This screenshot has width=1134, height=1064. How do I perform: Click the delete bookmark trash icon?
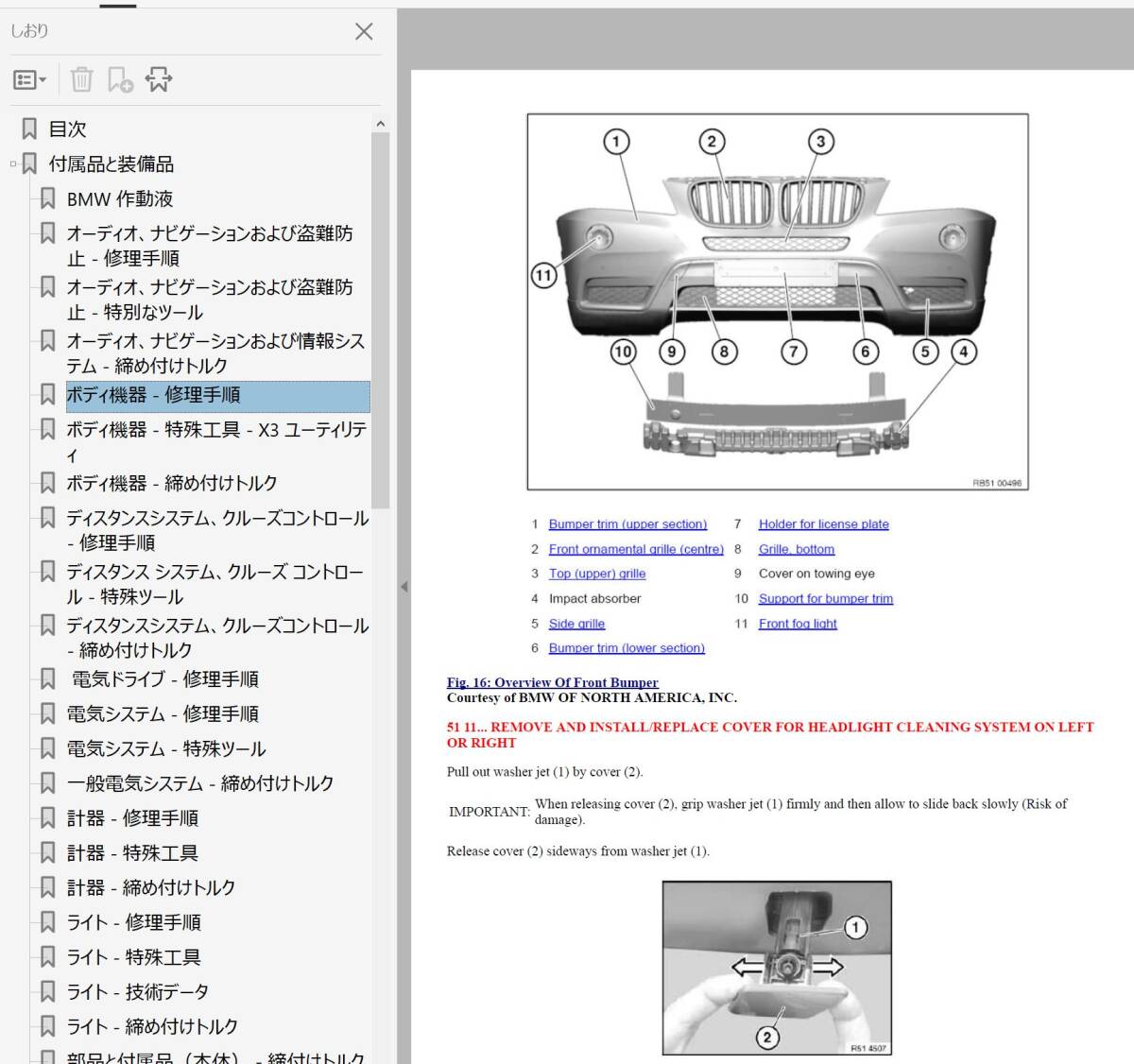82,80
